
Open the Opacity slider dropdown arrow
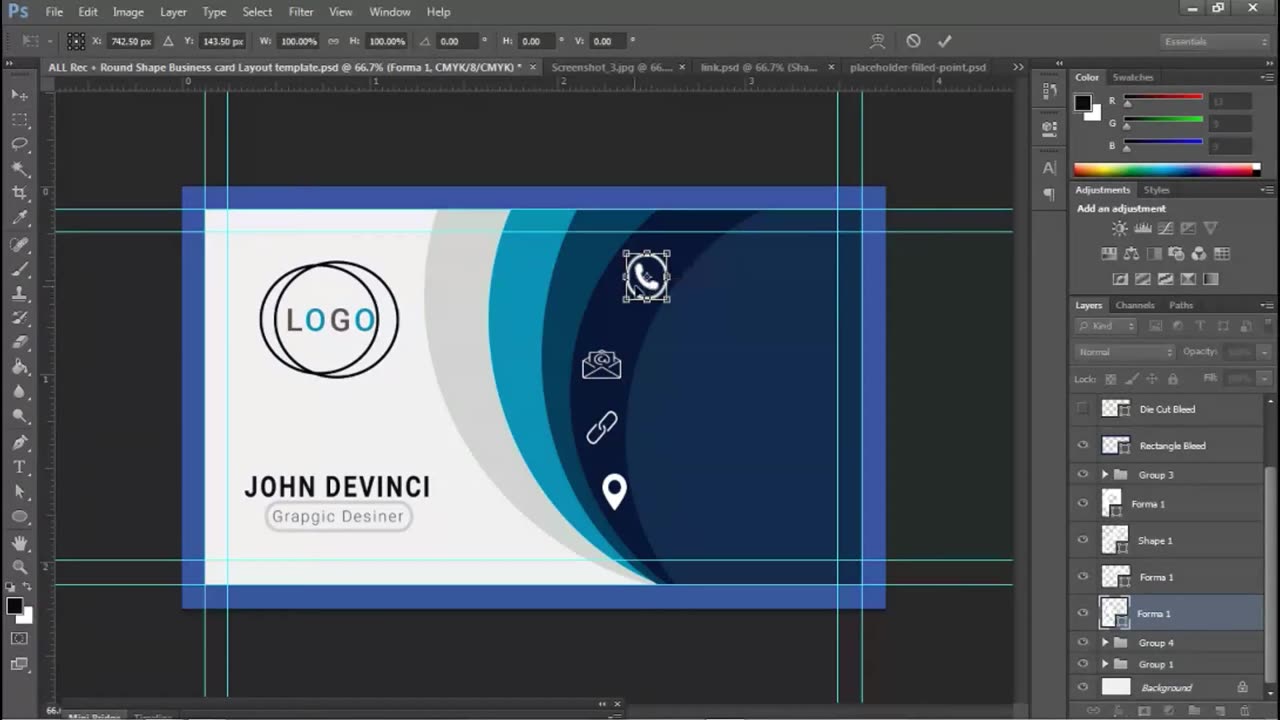coord(1263,352)
